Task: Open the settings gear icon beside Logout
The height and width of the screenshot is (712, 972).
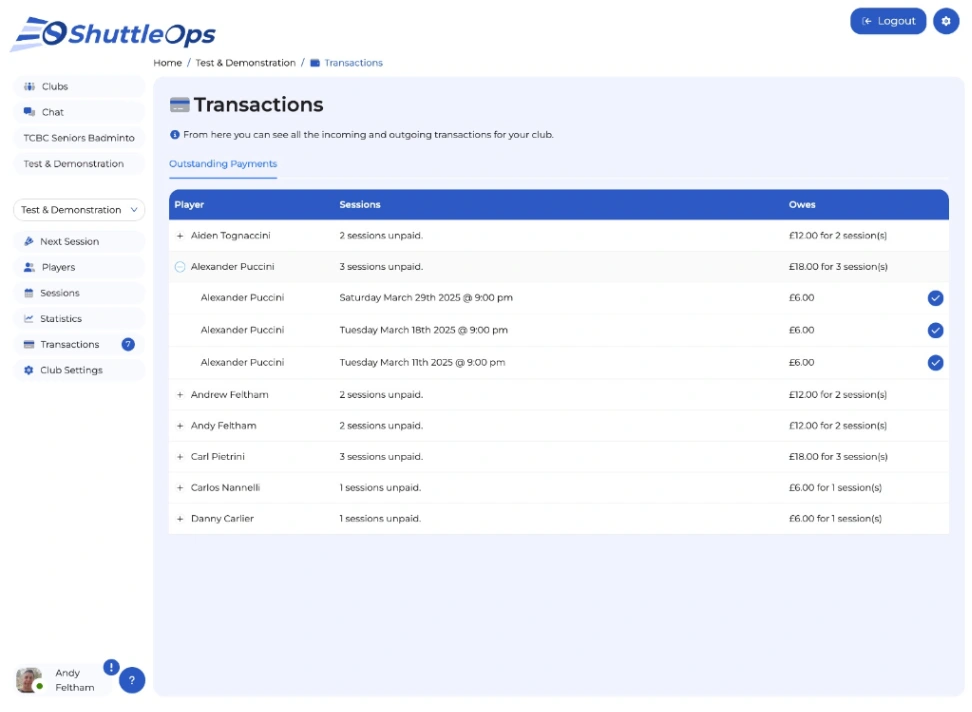Action: point(945,21)
